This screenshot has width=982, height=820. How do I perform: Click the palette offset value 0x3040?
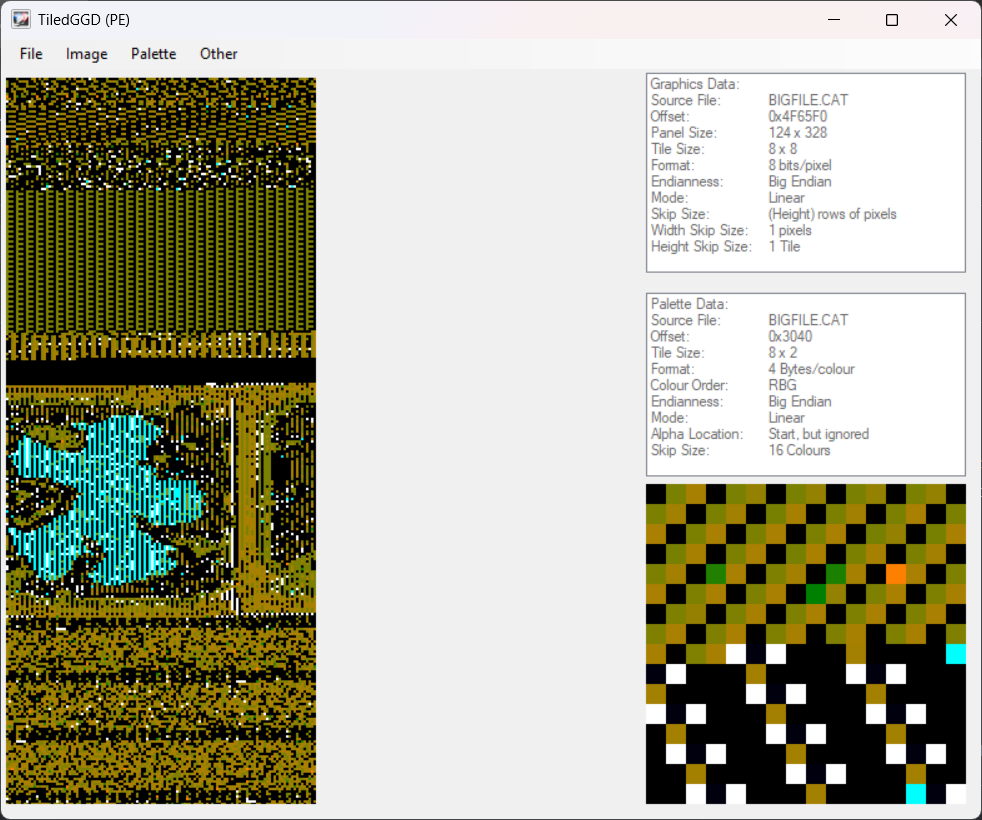[x=790, y=336]
